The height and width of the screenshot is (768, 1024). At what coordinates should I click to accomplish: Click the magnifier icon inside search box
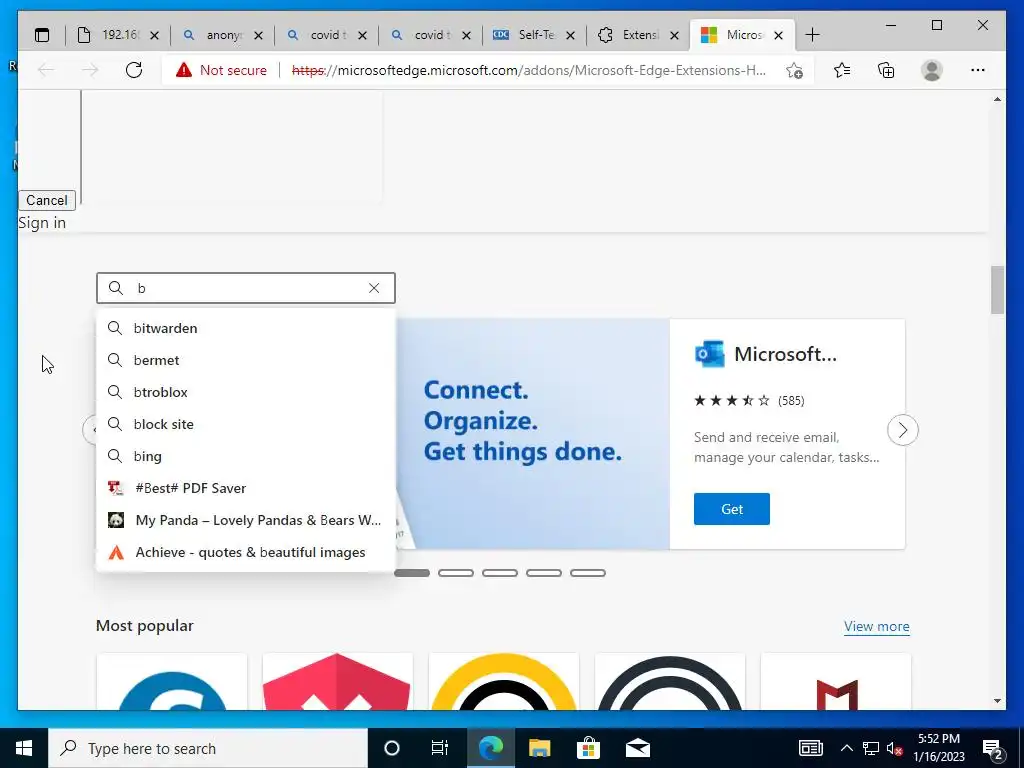point(116,288)
